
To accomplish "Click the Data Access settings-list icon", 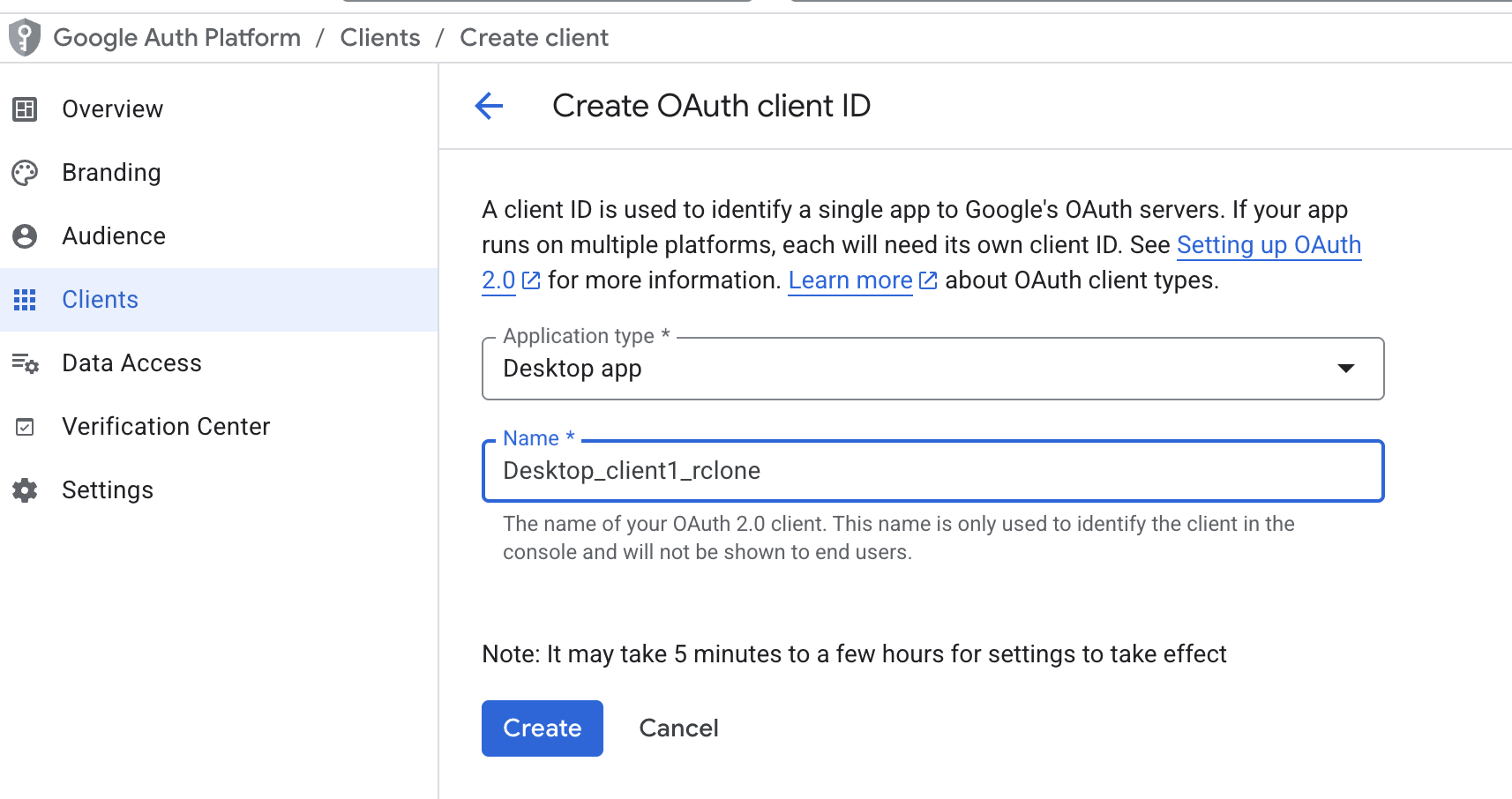I will (25, 363).
